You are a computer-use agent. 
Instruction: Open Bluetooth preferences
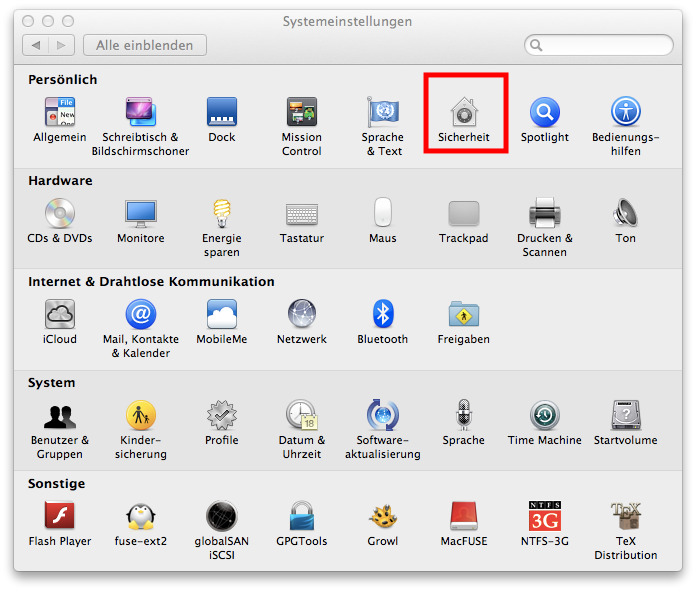click(383, 314)
